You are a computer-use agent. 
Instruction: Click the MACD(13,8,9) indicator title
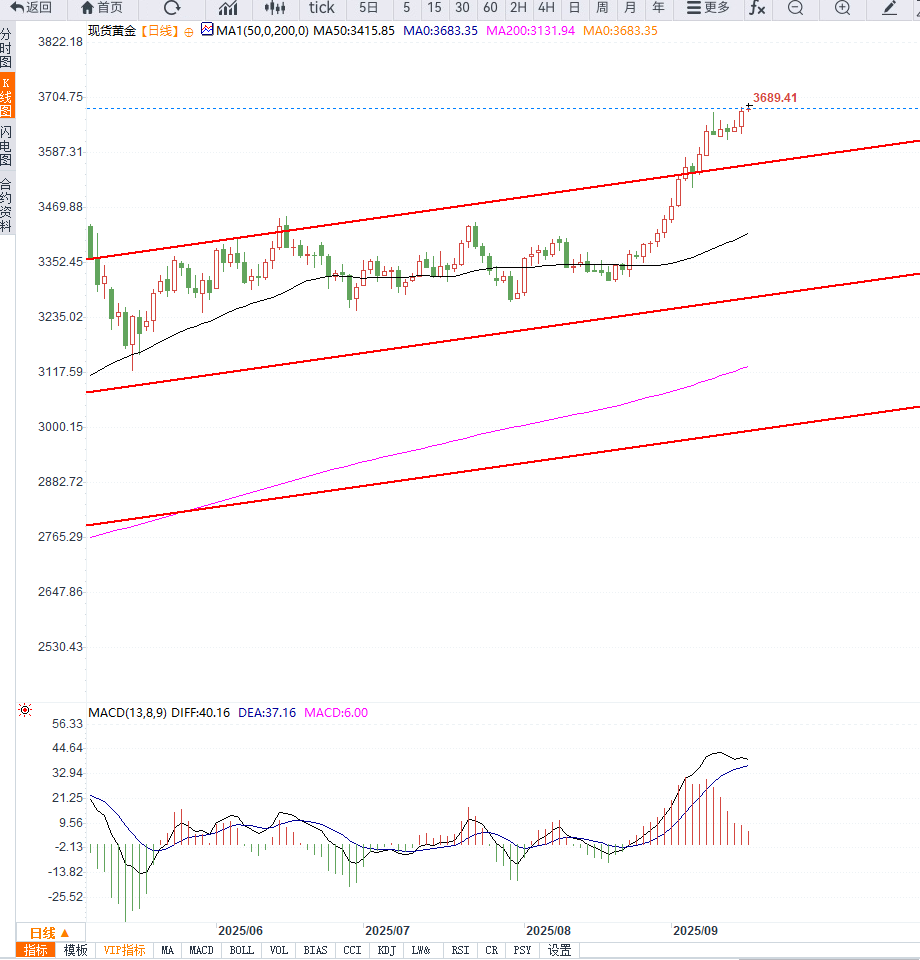pyautogui.click(x=127, y=713)
